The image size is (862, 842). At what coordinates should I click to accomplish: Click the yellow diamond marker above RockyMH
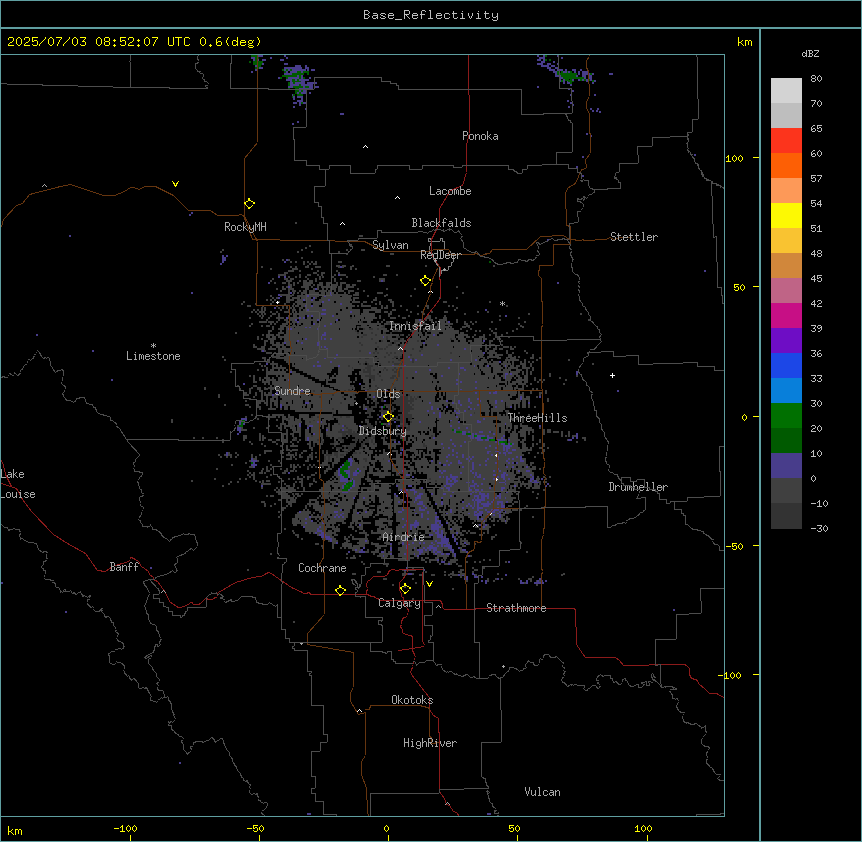click(250, 204)
